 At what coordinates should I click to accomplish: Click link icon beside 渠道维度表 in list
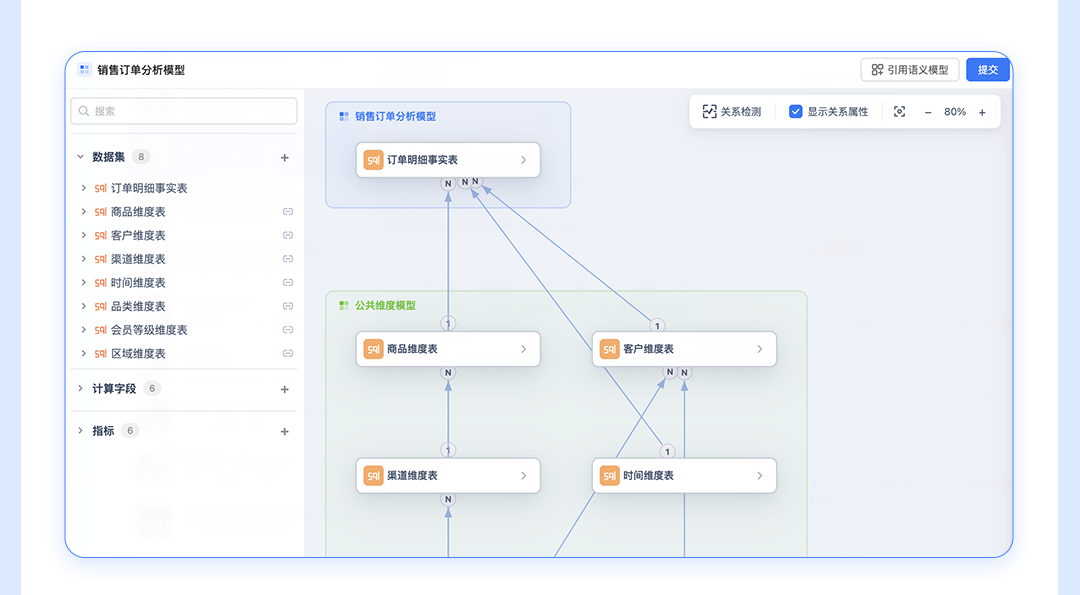[288, 259]
